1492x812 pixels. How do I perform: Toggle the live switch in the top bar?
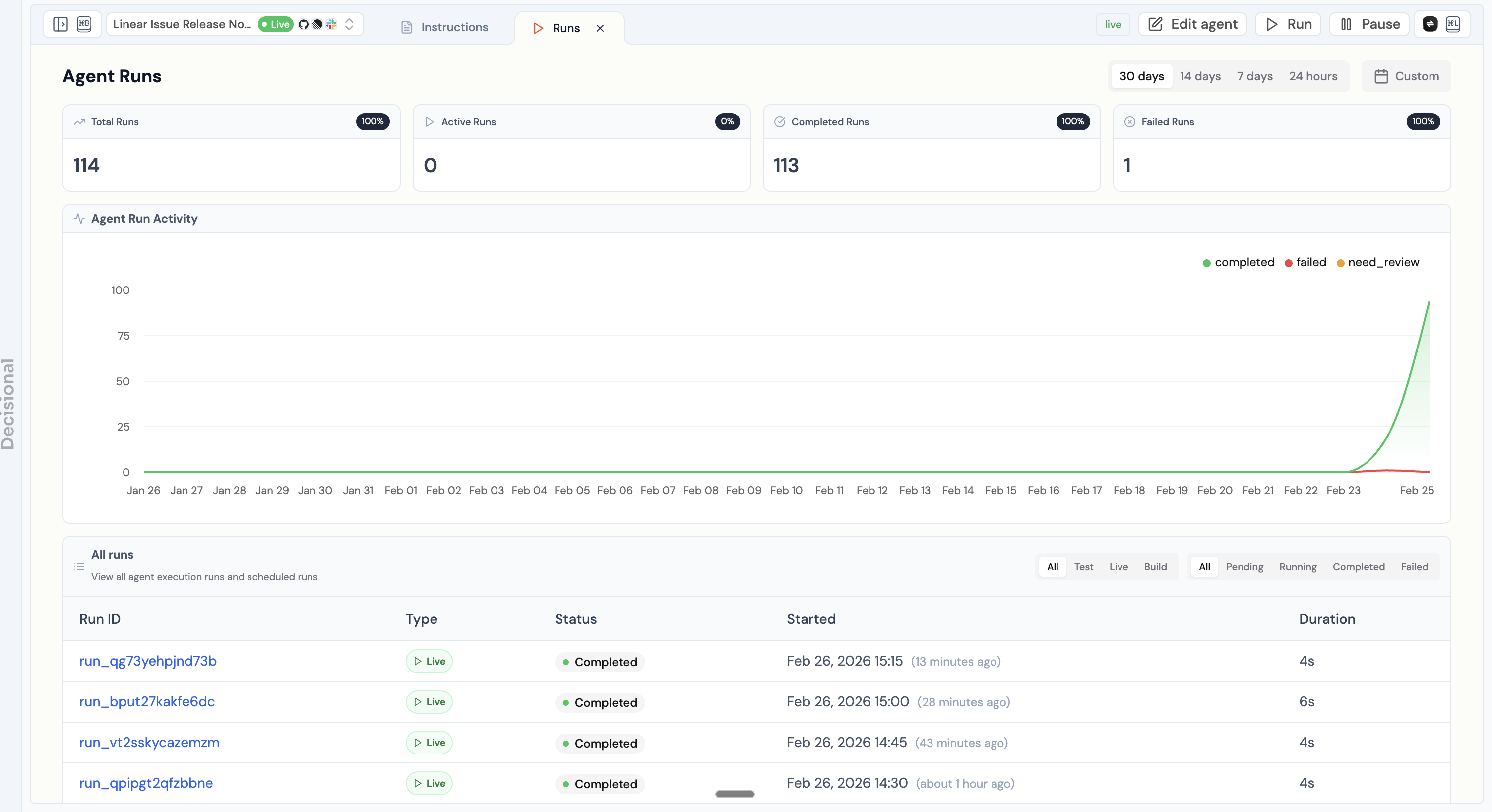tap(1113, 24)
